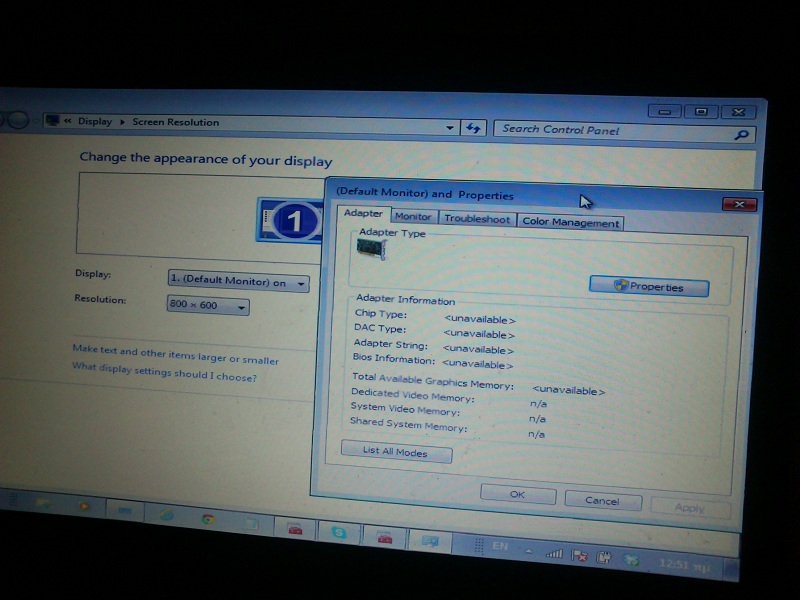The height and width of the screenshot is (600, 800).
Task: Click the Adapter String label
Action: [x=390, y=344]
